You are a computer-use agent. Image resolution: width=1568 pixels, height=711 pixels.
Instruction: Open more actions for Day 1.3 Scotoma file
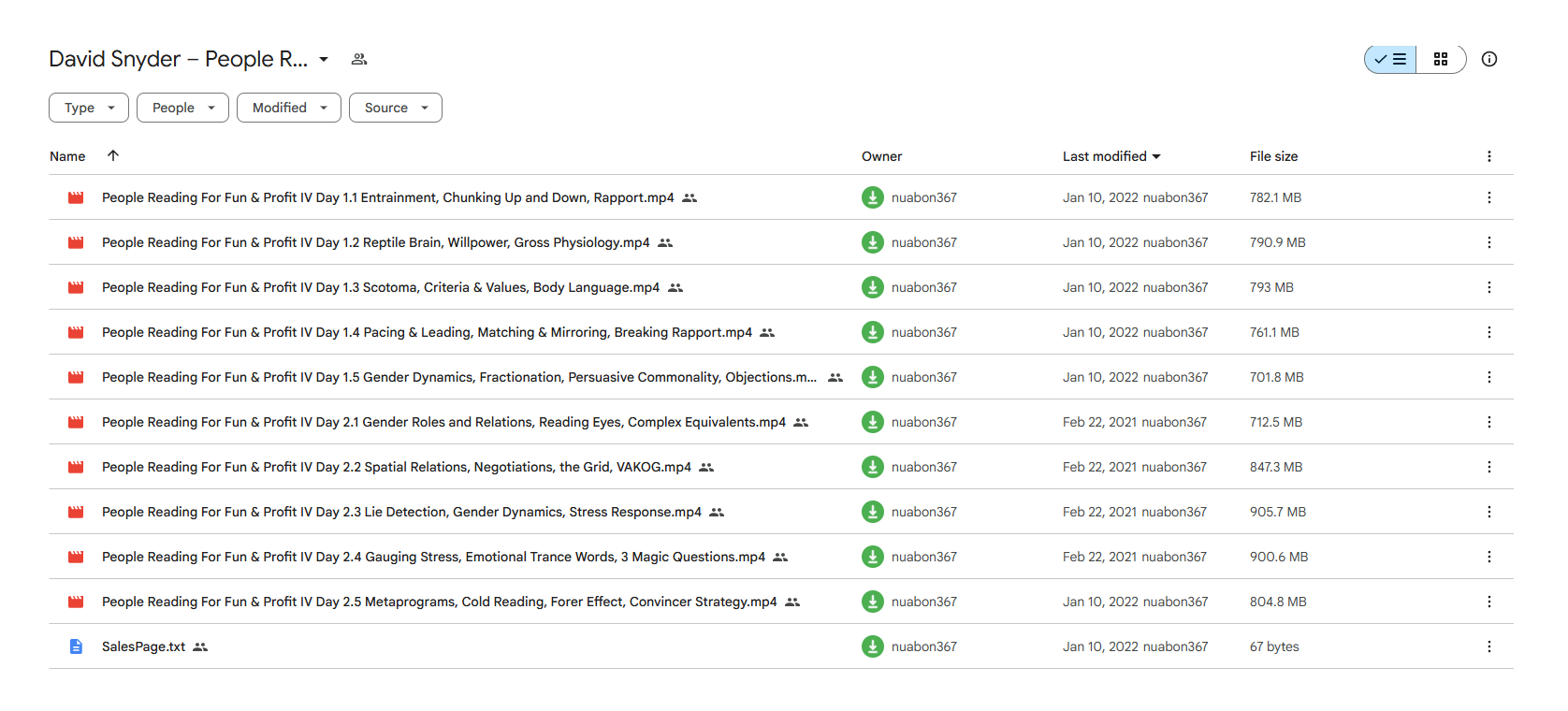1489,287
